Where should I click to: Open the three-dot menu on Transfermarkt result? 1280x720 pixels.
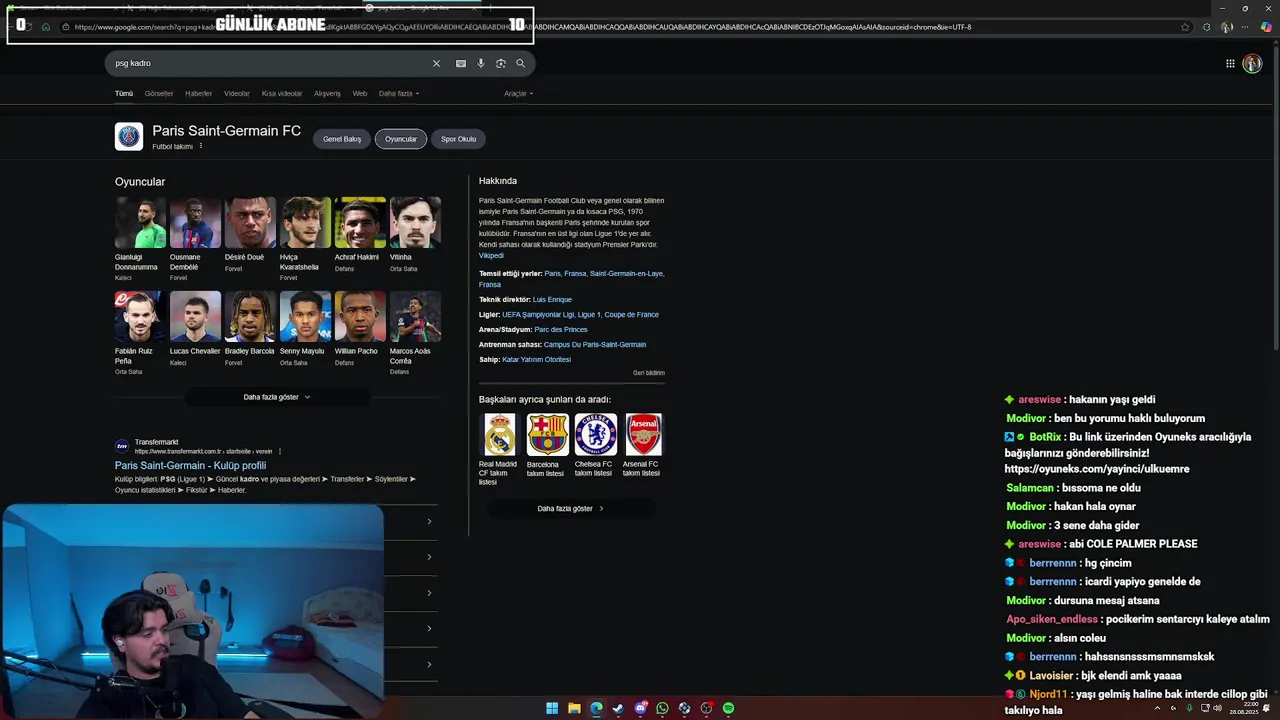[280, 451]
